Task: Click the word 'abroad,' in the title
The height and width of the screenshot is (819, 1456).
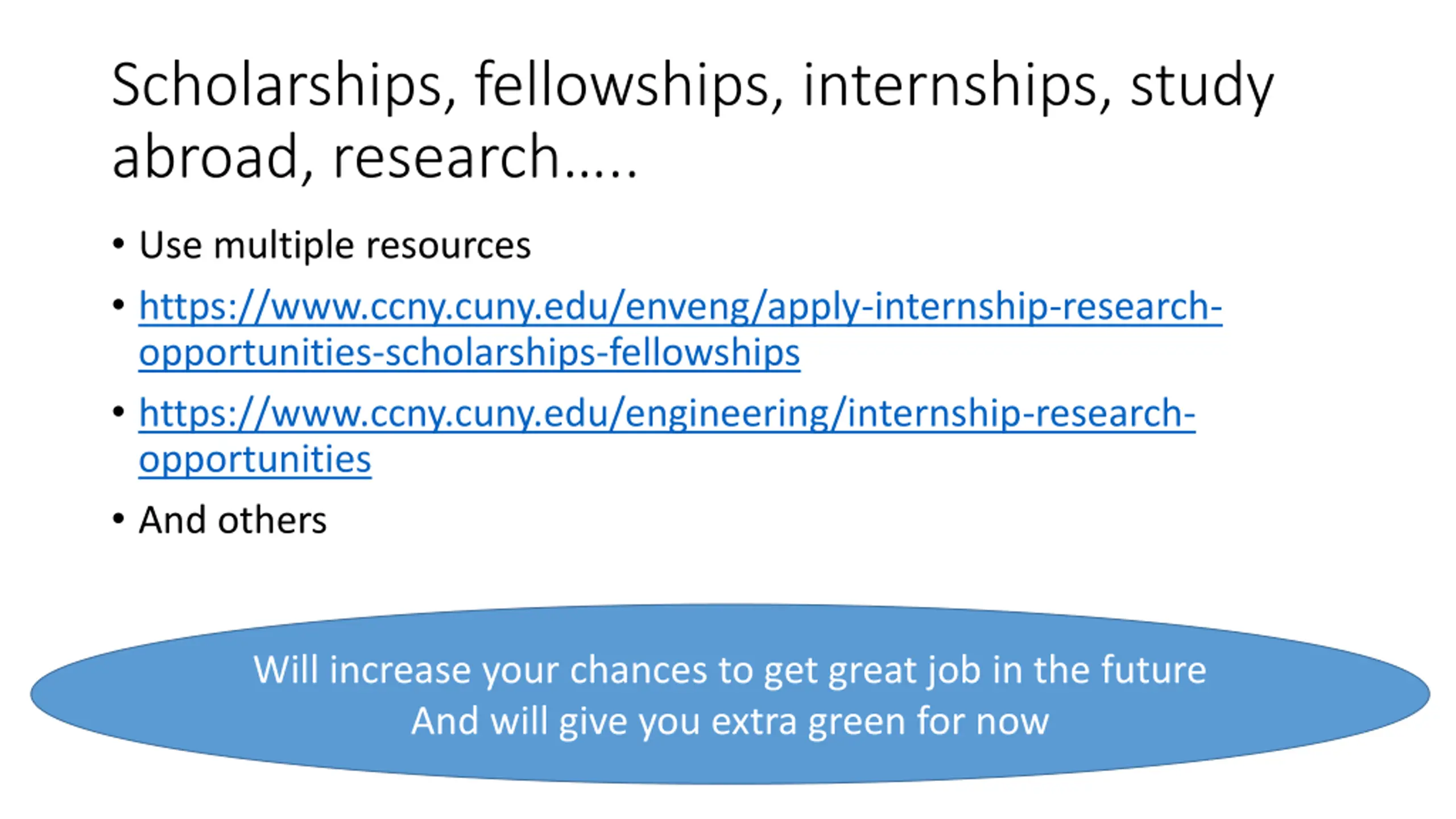Action: pos(213,156)
